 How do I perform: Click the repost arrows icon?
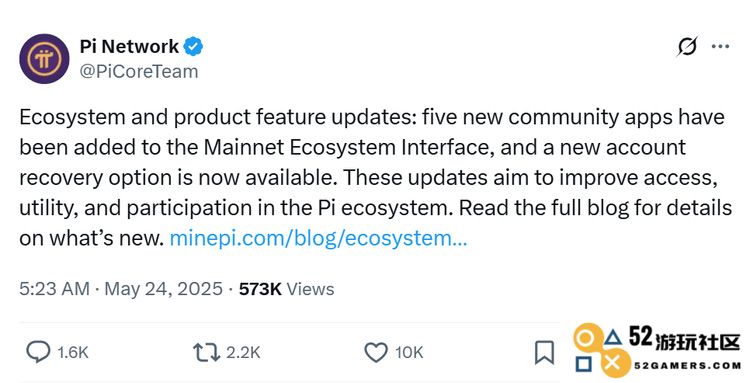(x=206, y=352)
